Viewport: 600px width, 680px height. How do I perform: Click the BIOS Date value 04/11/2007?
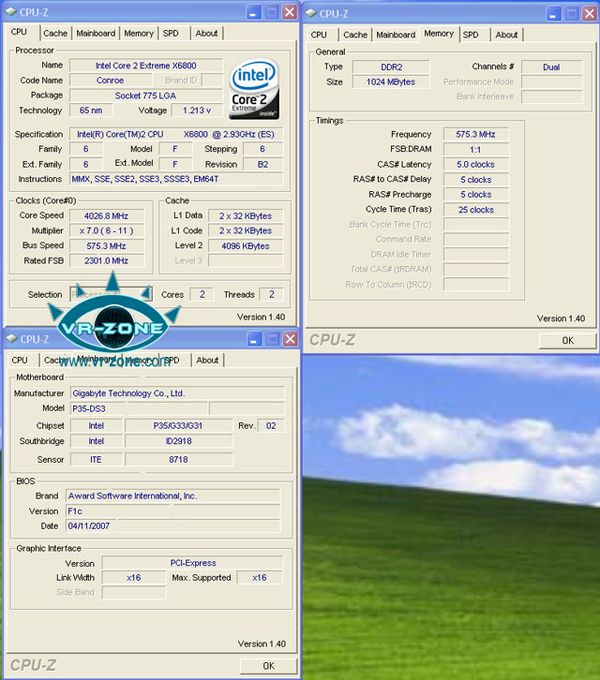(173, 526)
